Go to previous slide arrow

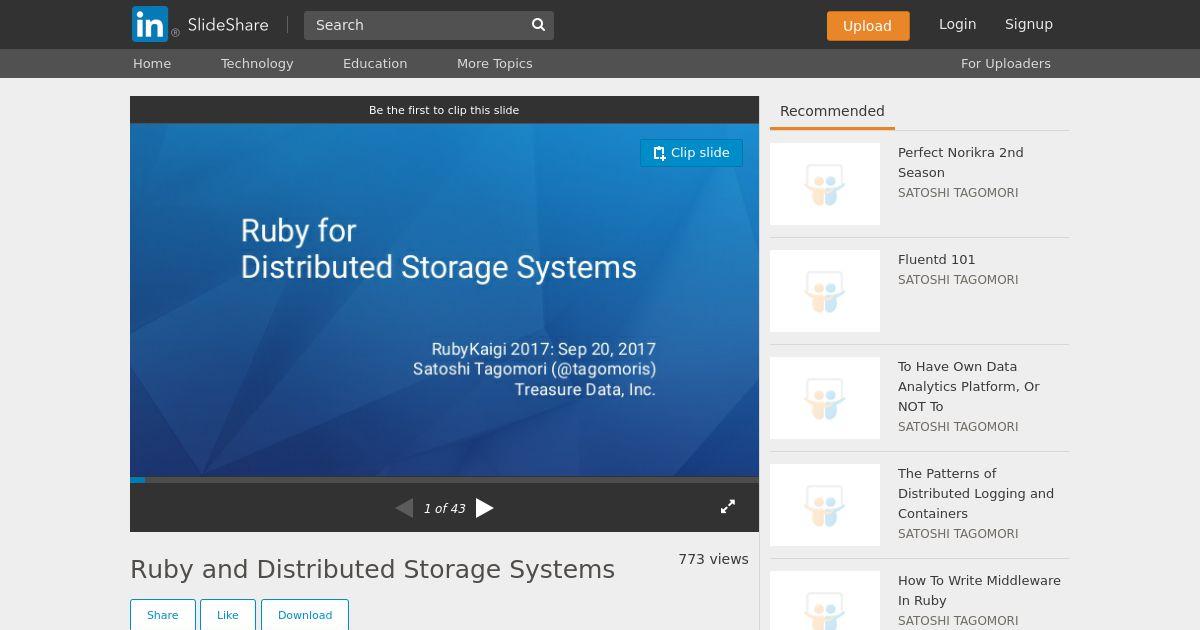404,508
